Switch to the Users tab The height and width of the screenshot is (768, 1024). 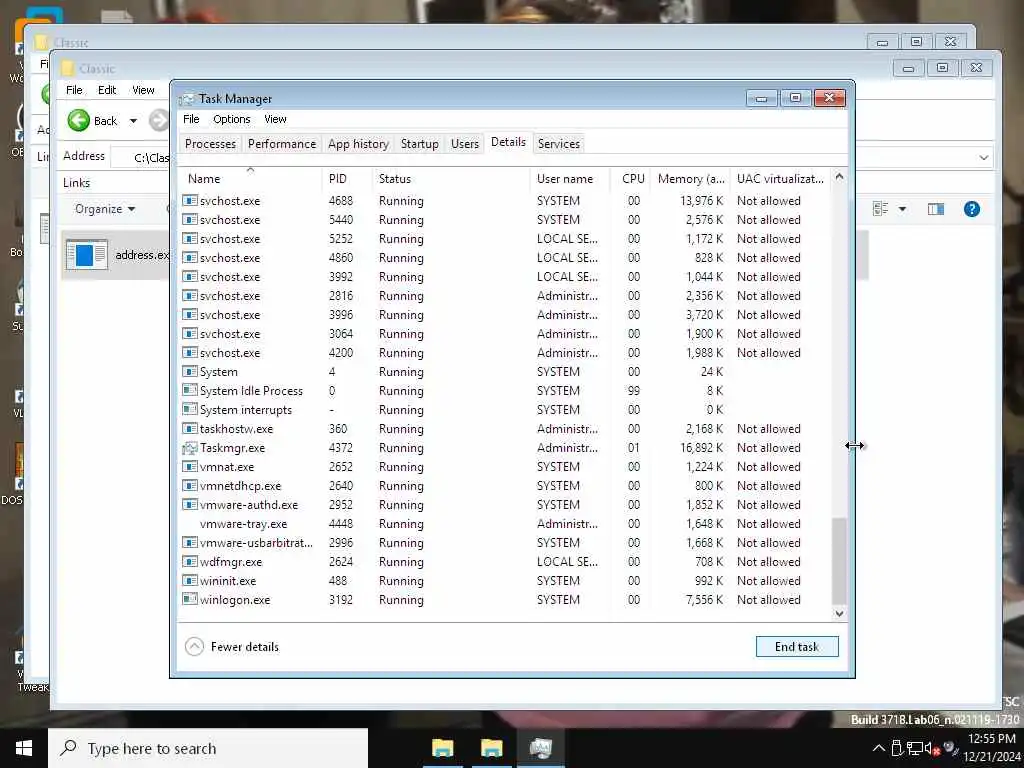pyautogui.click(x=464, y=144)
